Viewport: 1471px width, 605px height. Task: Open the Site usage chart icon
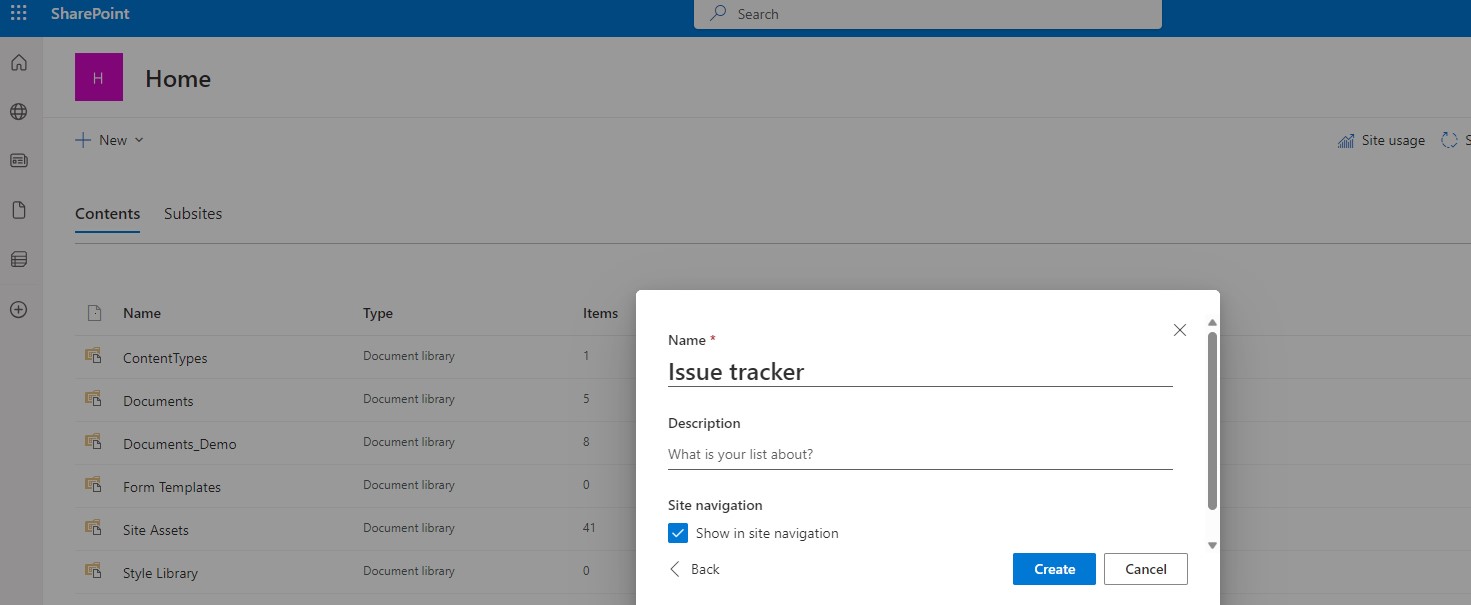coord(1346,141)
